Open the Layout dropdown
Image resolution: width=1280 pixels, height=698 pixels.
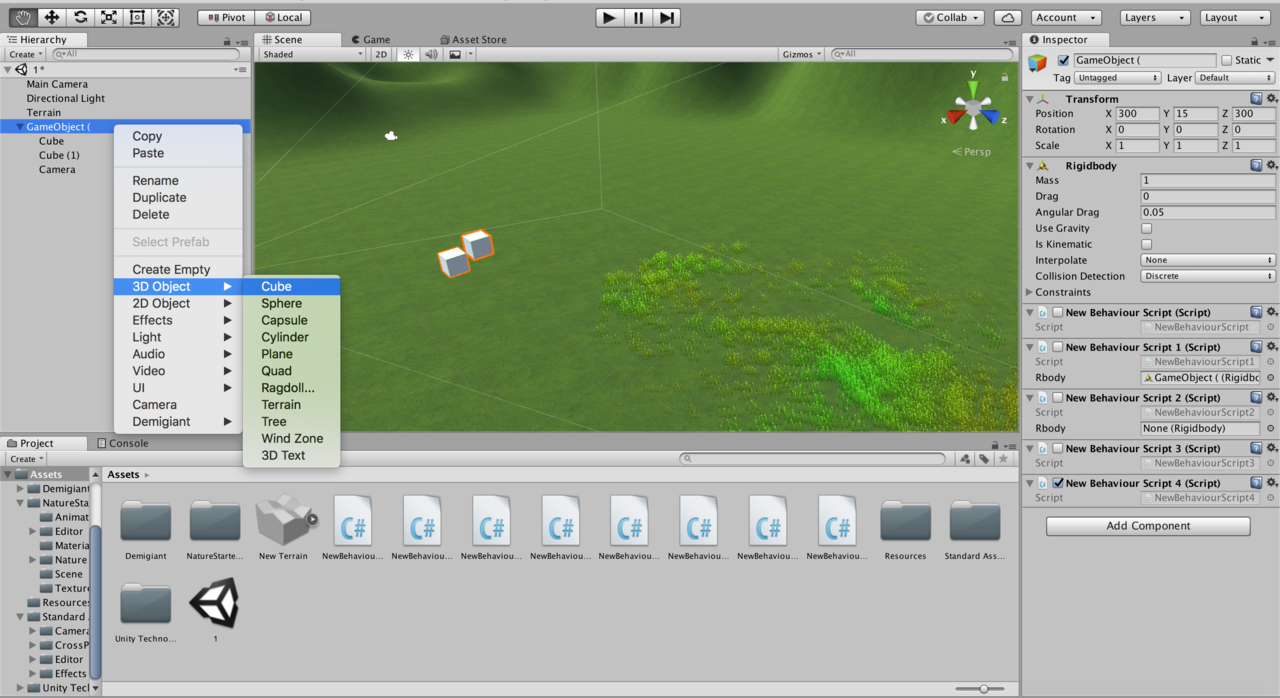pos(1234,17)
